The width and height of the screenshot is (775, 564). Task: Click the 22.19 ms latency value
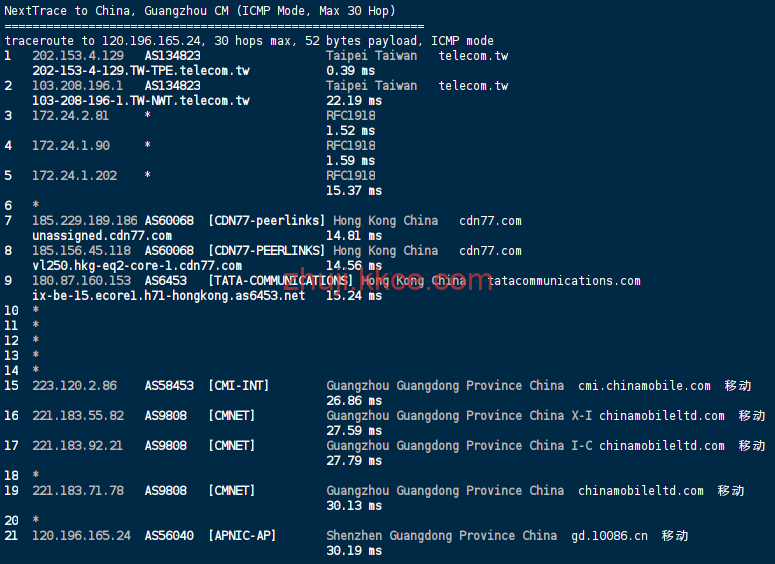[x=354, y=101]
